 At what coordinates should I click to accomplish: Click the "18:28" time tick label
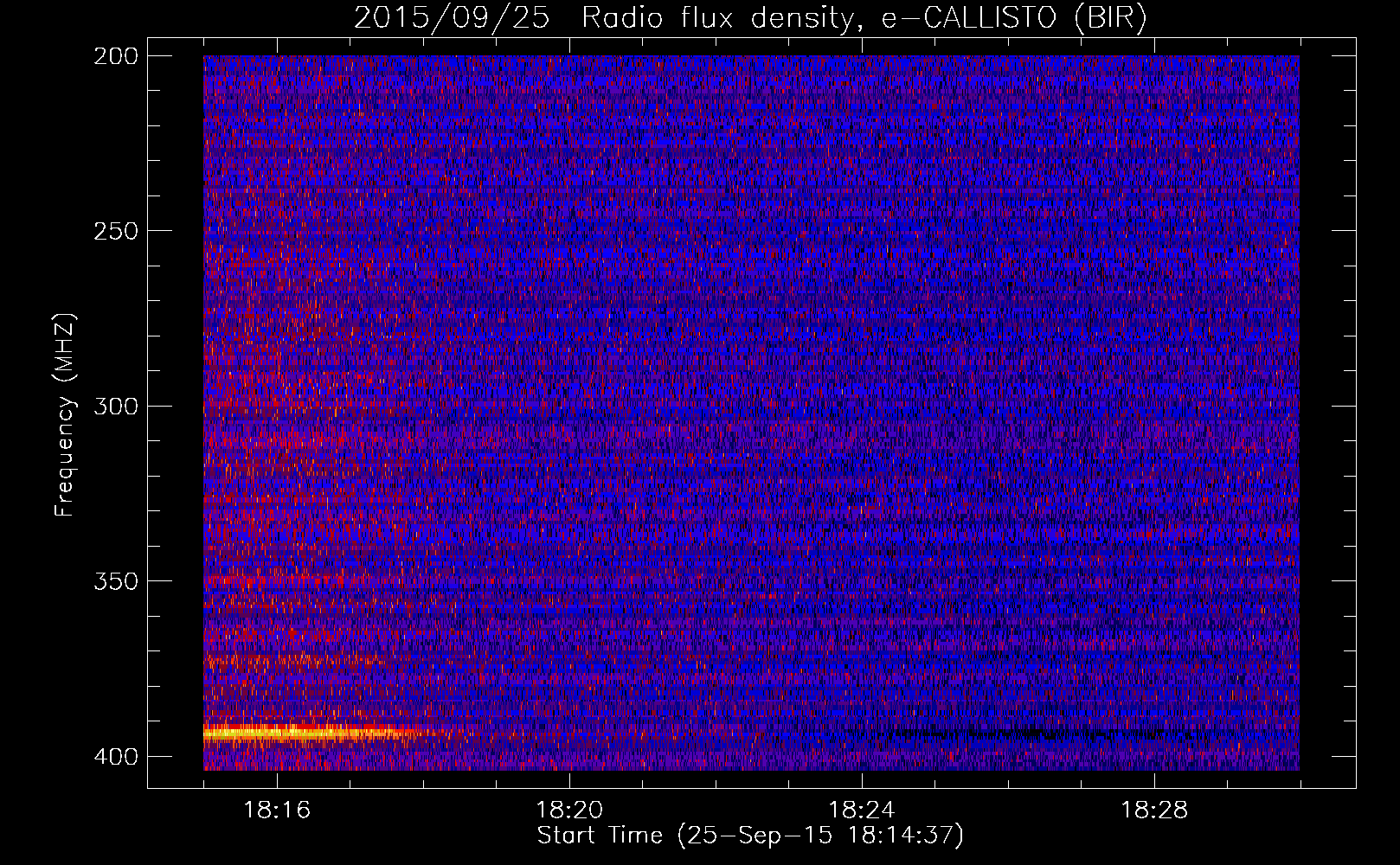(x=1154, y=811)
